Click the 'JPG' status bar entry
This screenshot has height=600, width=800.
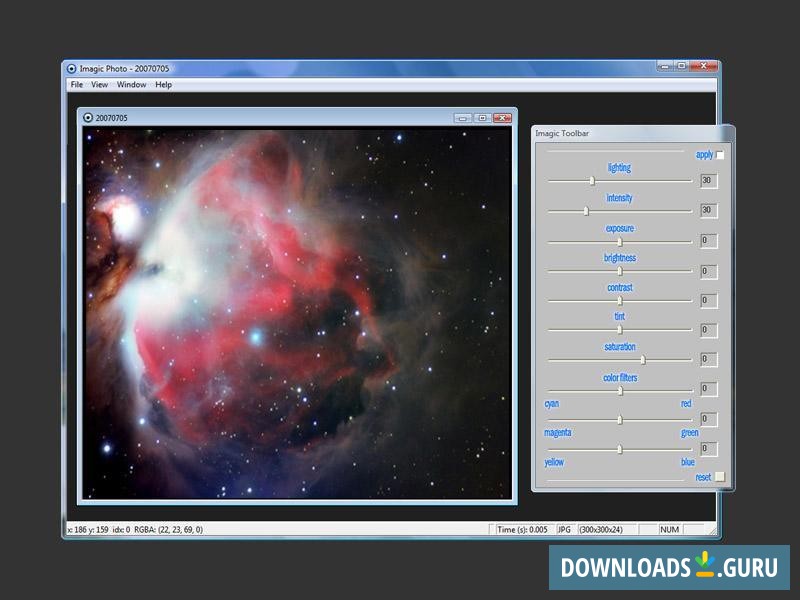click(564, 530)
